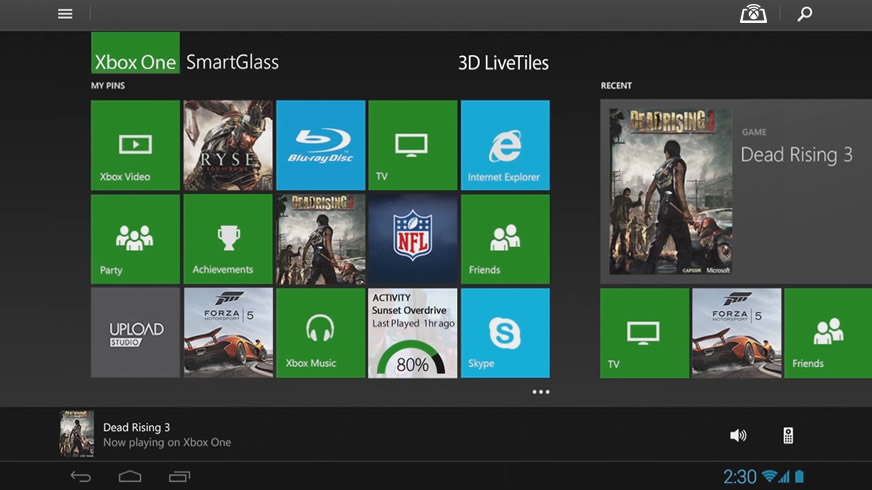Tap Now playing Dead Rising 3 thumbnail
This screenshot has width=872, height=490.
tap(77, 434)
